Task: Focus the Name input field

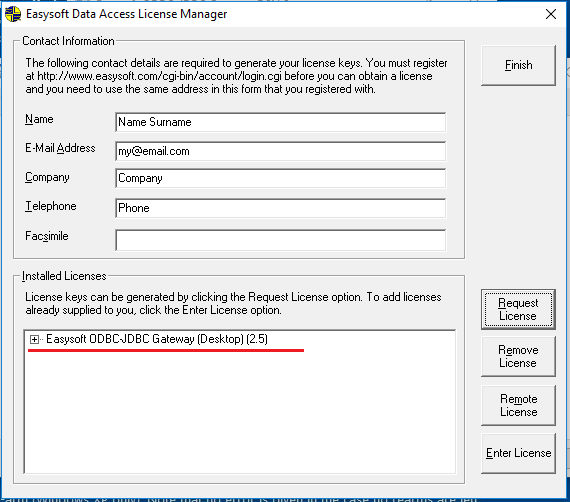Action: [281, 122]
